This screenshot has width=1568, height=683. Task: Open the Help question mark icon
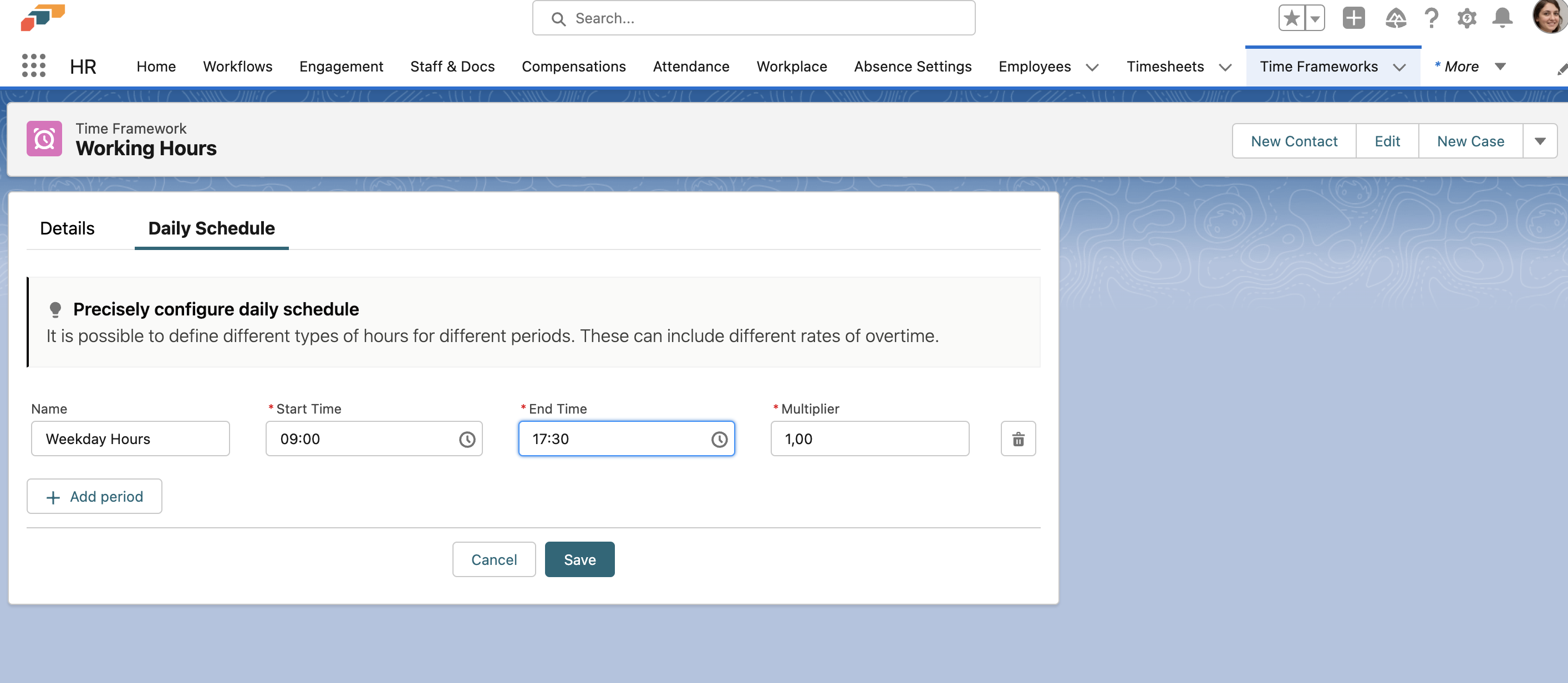[1431, 18]
